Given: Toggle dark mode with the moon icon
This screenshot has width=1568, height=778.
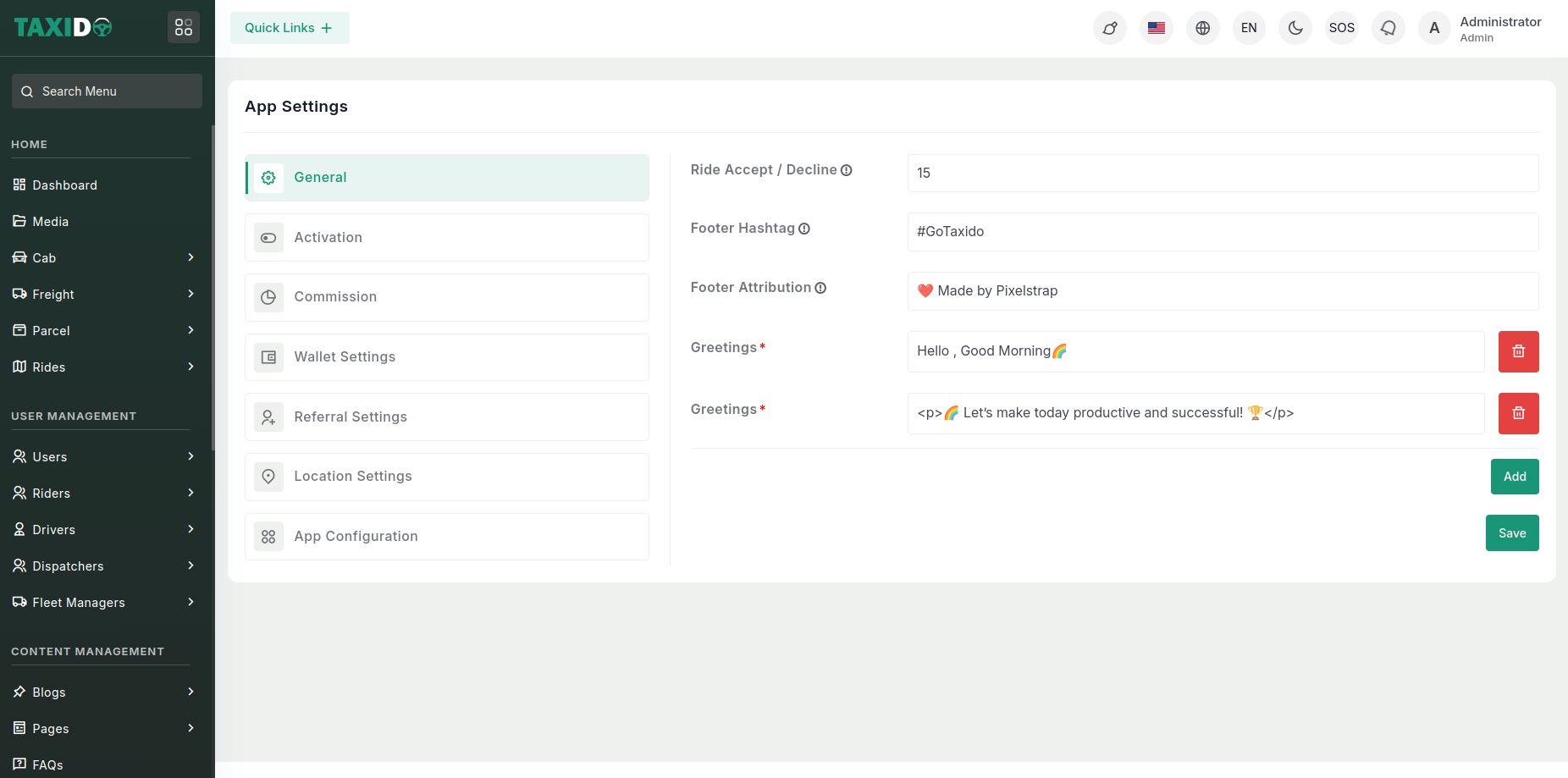Looking at the screenshot, I should point(1295,28).
